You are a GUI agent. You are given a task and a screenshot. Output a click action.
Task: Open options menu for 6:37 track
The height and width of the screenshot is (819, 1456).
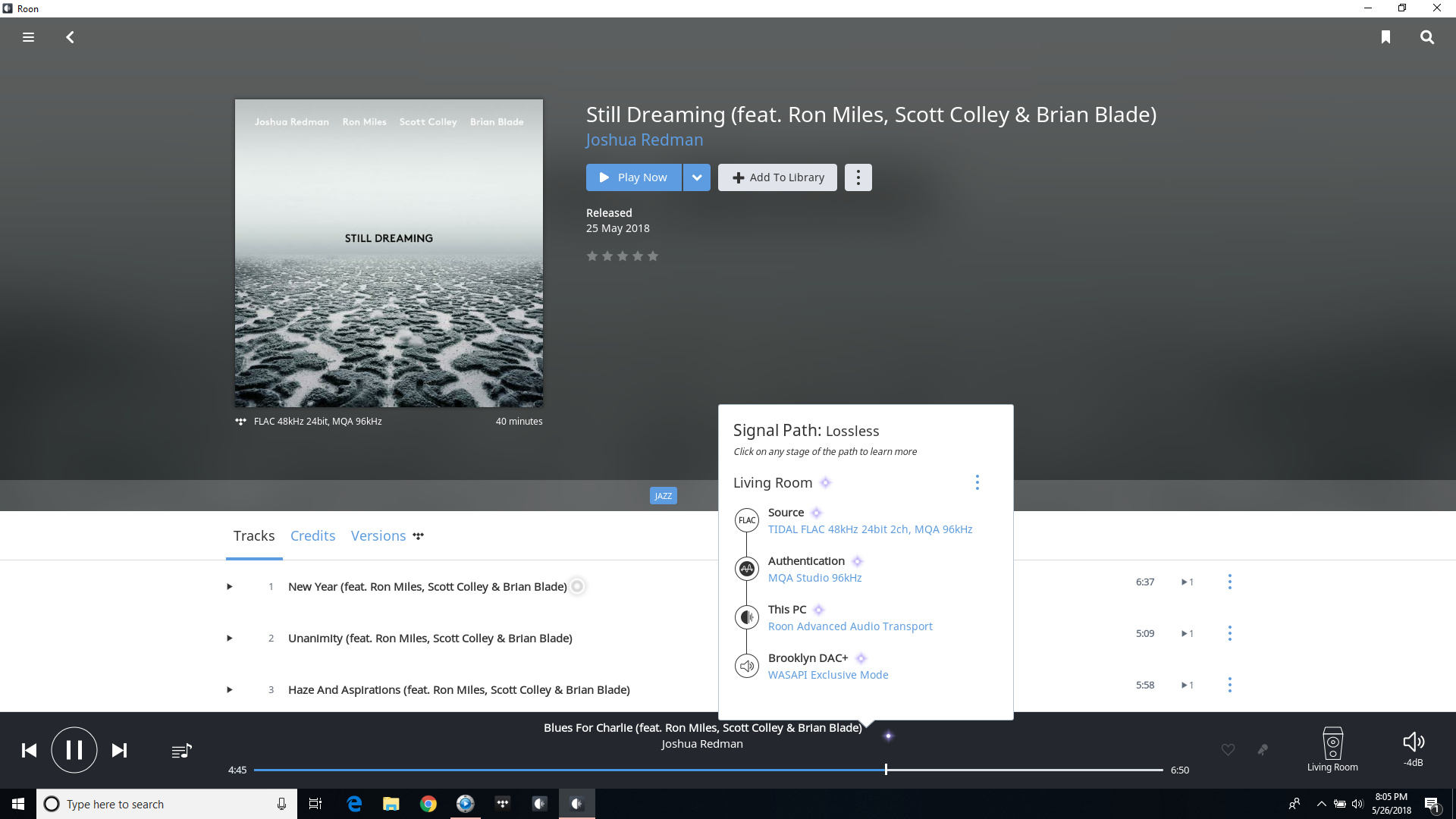pyautogui.click(x=1230, y=582)
